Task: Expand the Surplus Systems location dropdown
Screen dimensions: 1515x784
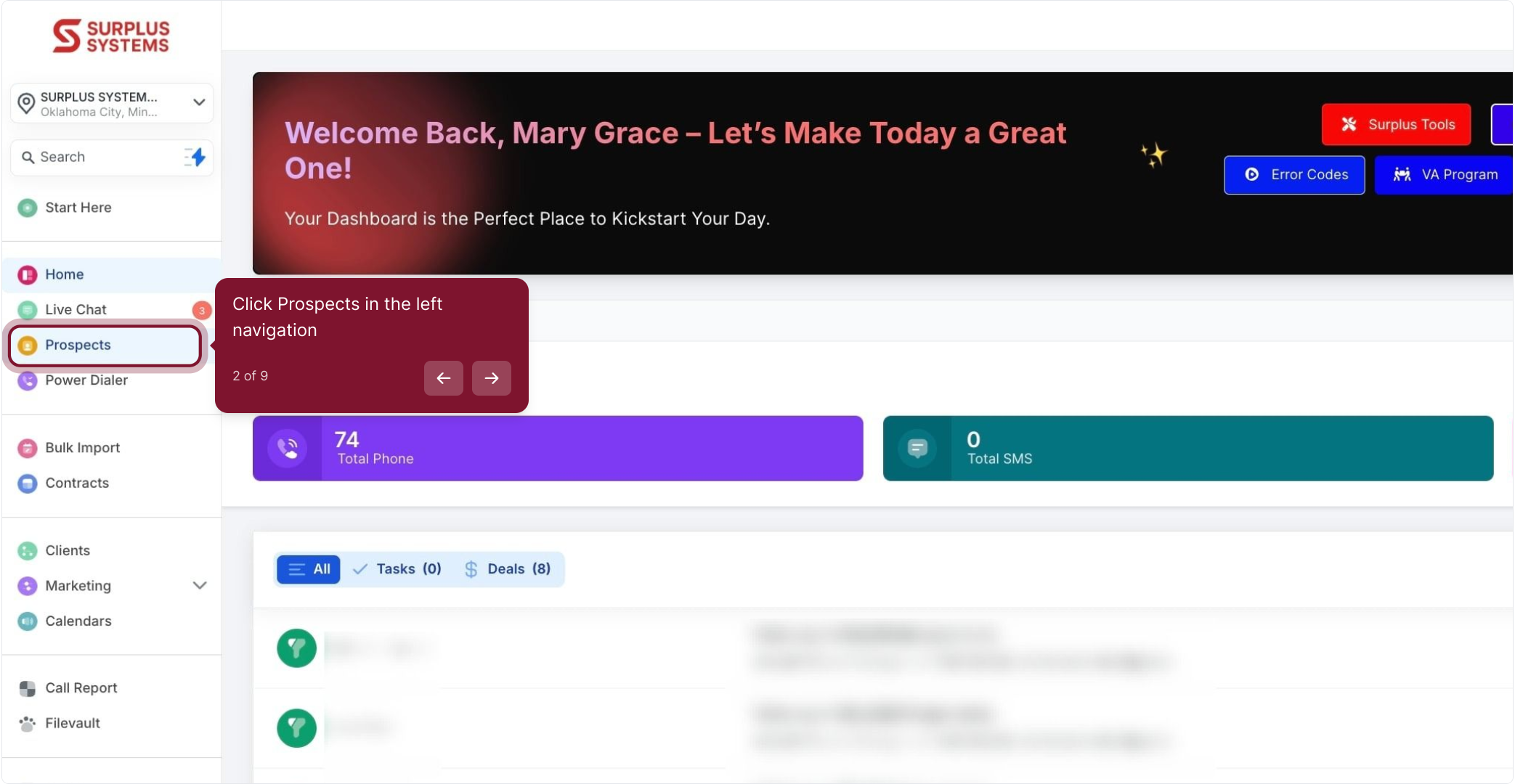Action: (199, 102)
